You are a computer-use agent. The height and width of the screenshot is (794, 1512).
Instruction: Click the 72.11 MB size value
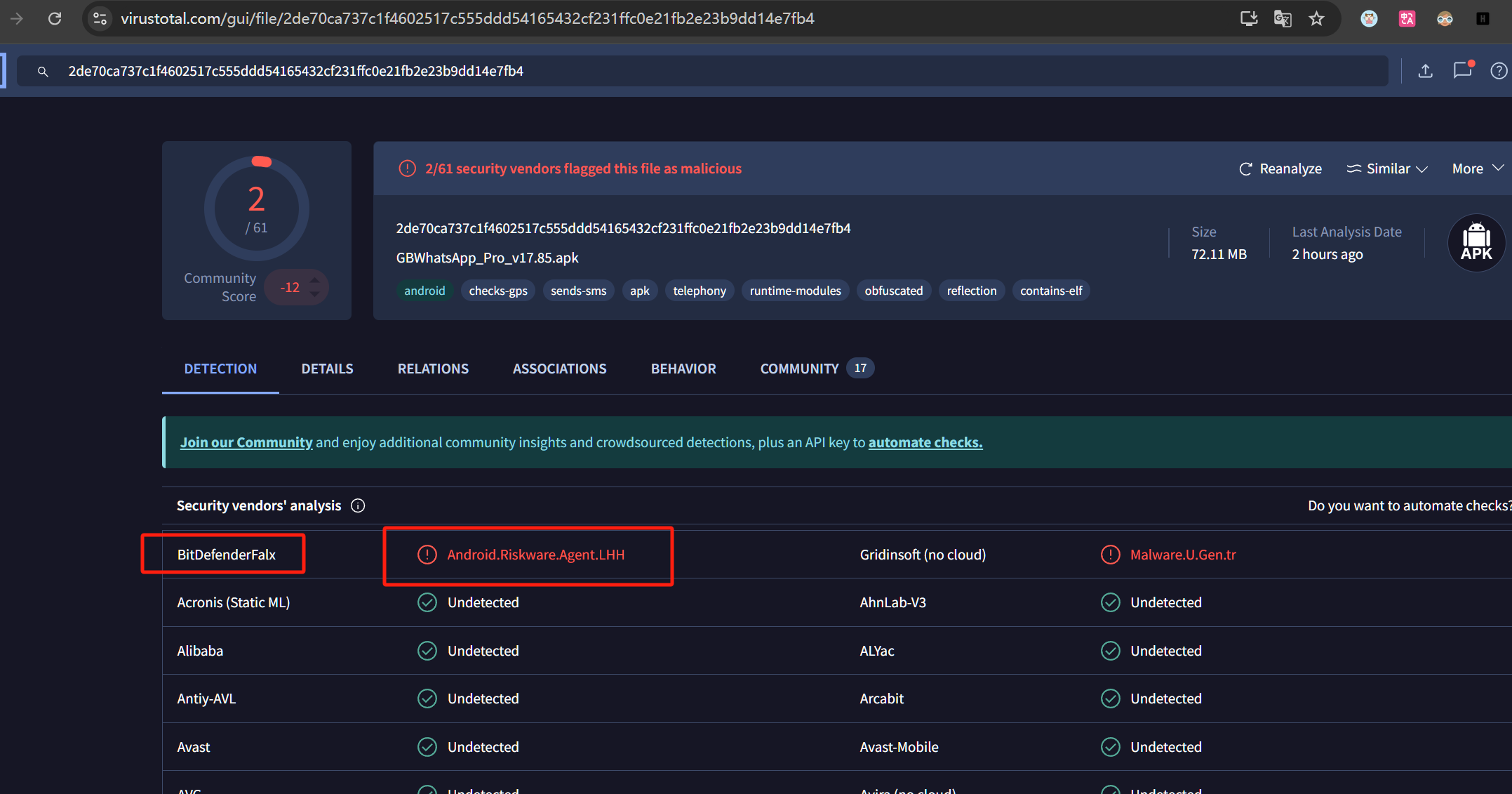1219,254
